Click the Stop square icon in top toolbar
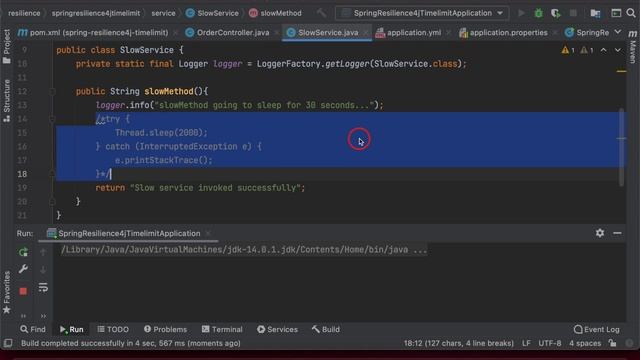Image resolution: width=640 pixels, height=360 pixels. tap(573, 13)
